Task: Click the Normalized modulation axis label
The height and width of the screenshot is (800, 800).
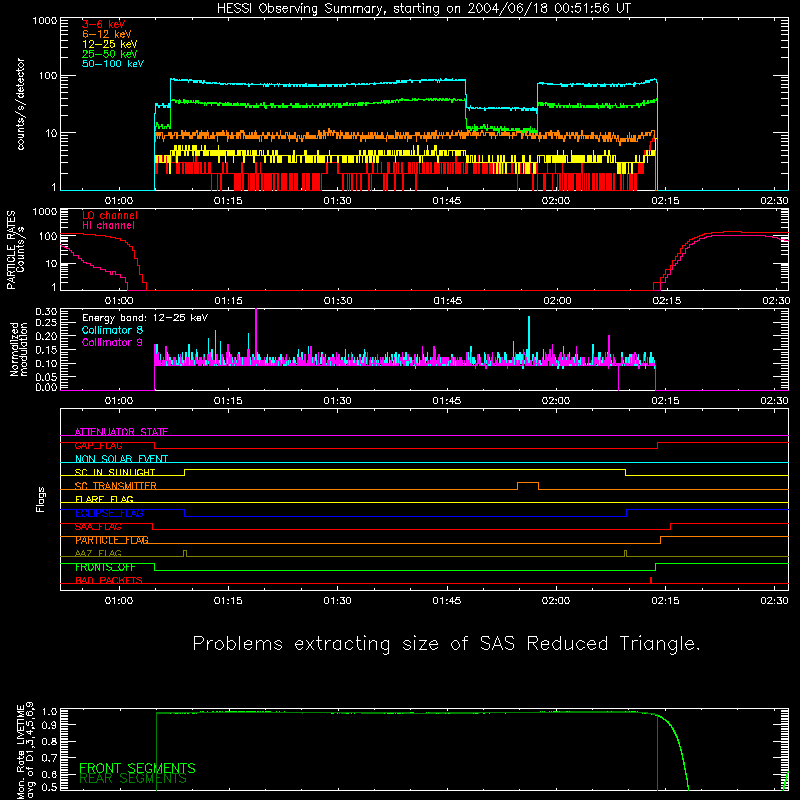Action: (x=19, y=349)
